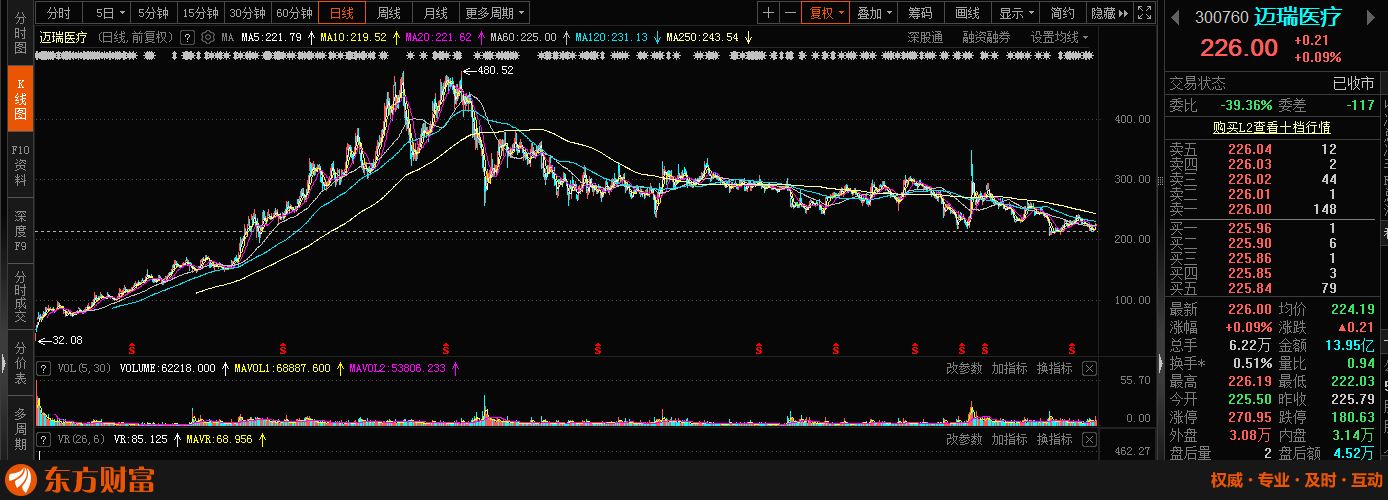The width and height of the screenshot is (1388, 500).
Task: Click 改参数 in the VR panel
Action: pyautogui.click(x=964, y=439)
